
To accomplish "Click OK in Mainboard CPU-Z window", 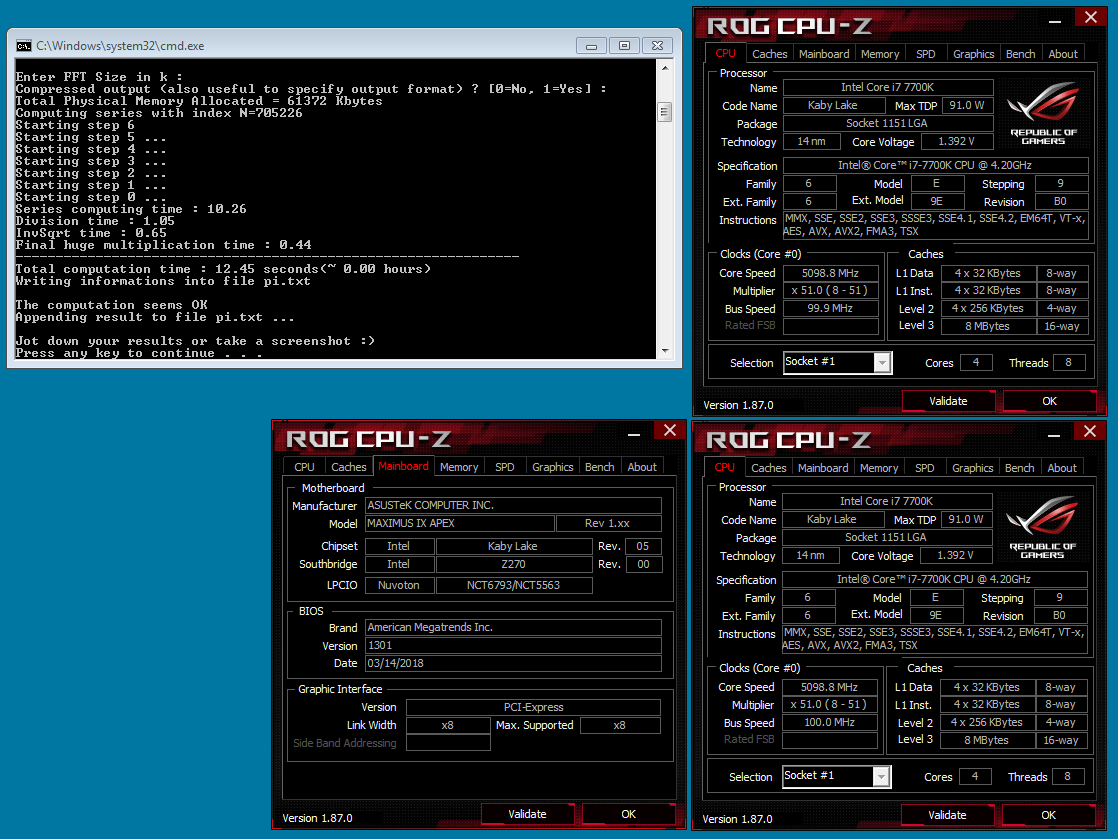I will tap(628, 814).
